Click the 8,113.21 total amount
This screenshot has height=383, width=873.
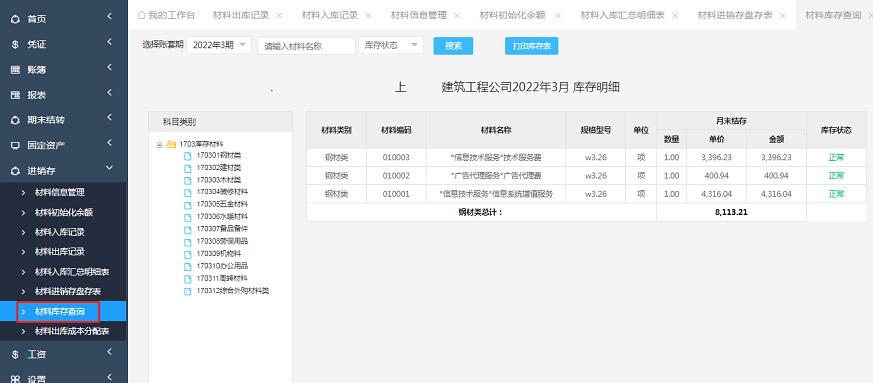click(x=732, y=212)
